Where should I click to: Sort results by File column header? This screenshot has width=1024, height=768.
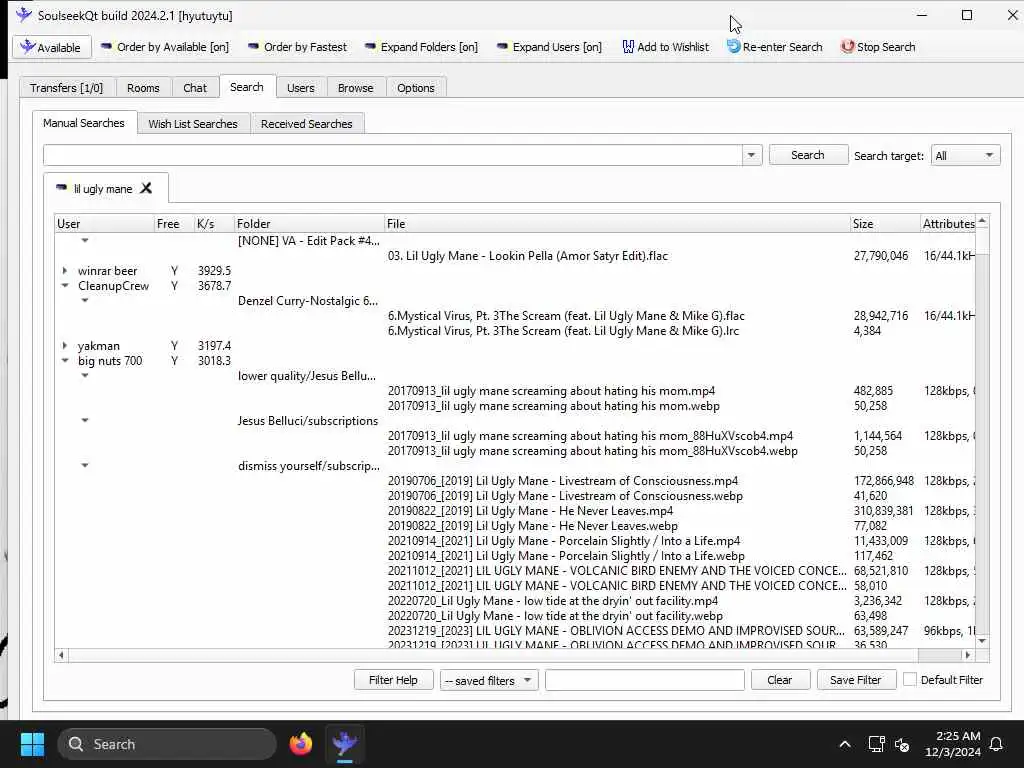point(617,223)
